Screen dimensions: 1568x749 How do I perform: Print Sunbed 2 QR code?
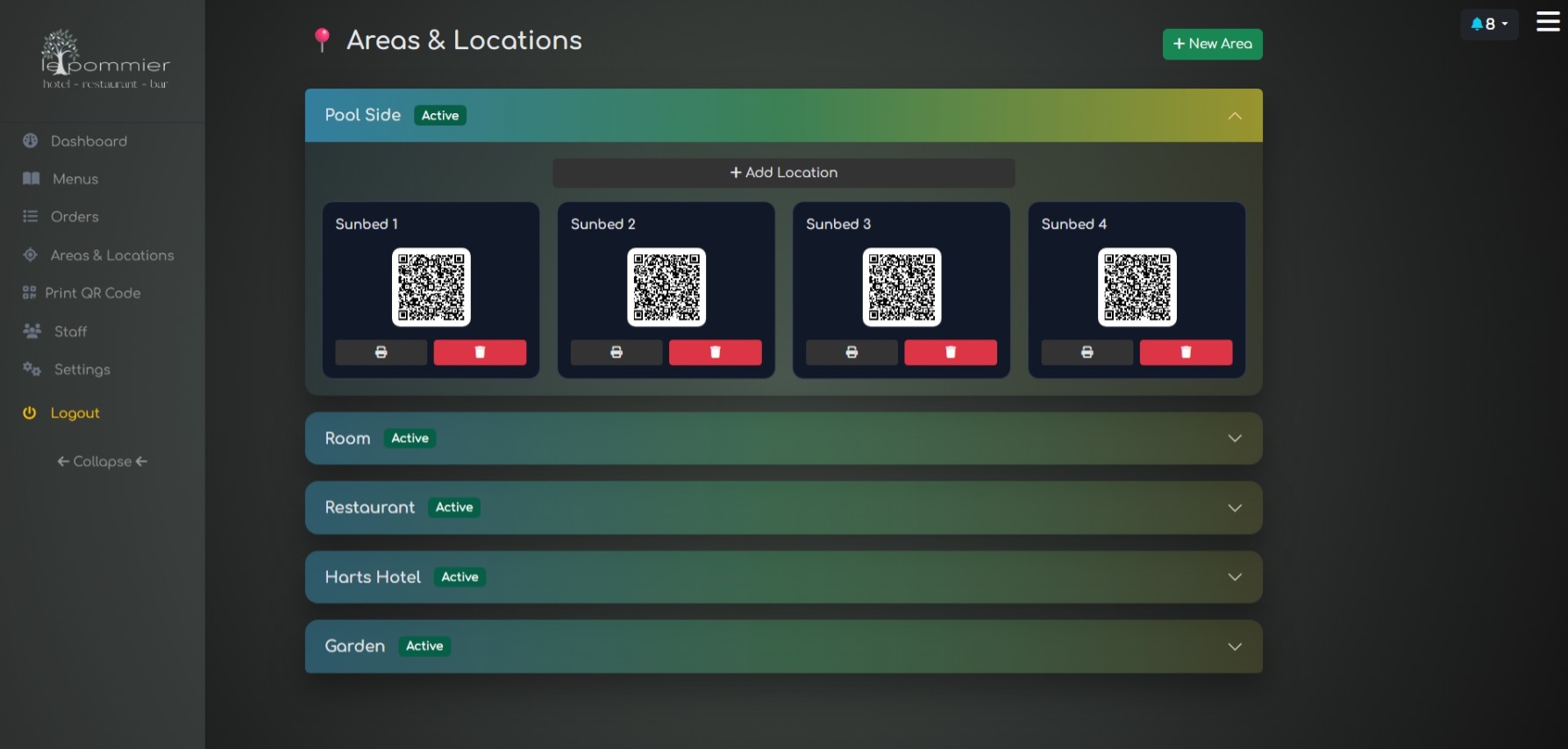click(x=617, y=352)
